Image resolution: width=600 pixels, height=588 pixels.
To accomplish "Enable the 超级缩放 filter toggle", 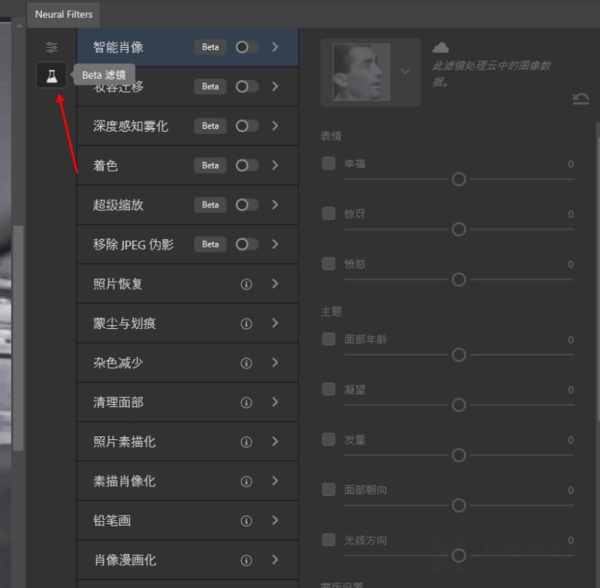I will point(247,205).
